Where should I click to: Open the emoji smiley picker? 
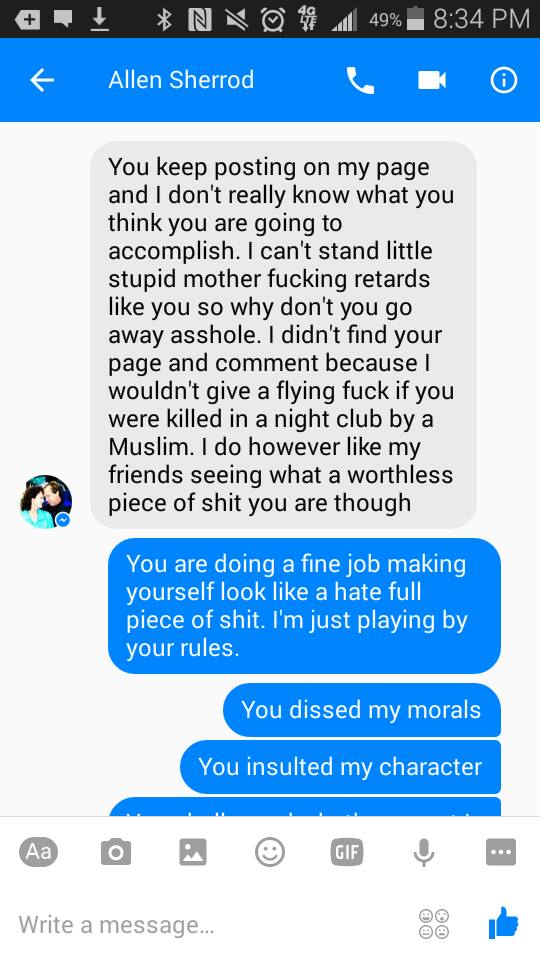click(269, 852)
